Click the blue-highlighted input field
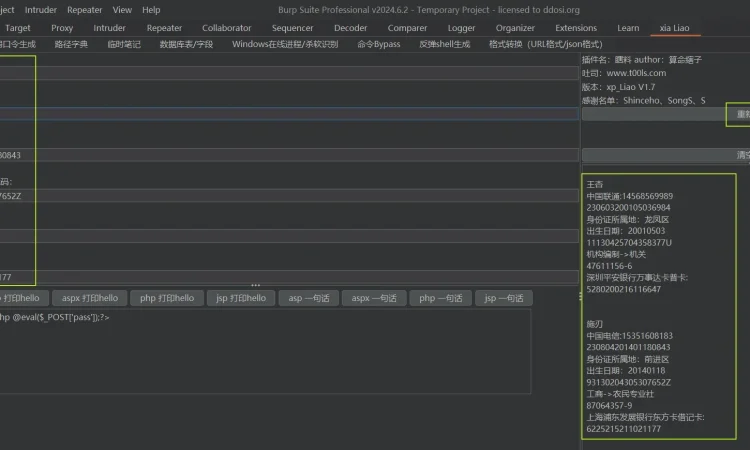Screen dimensions: 750x450 [289, 114]
